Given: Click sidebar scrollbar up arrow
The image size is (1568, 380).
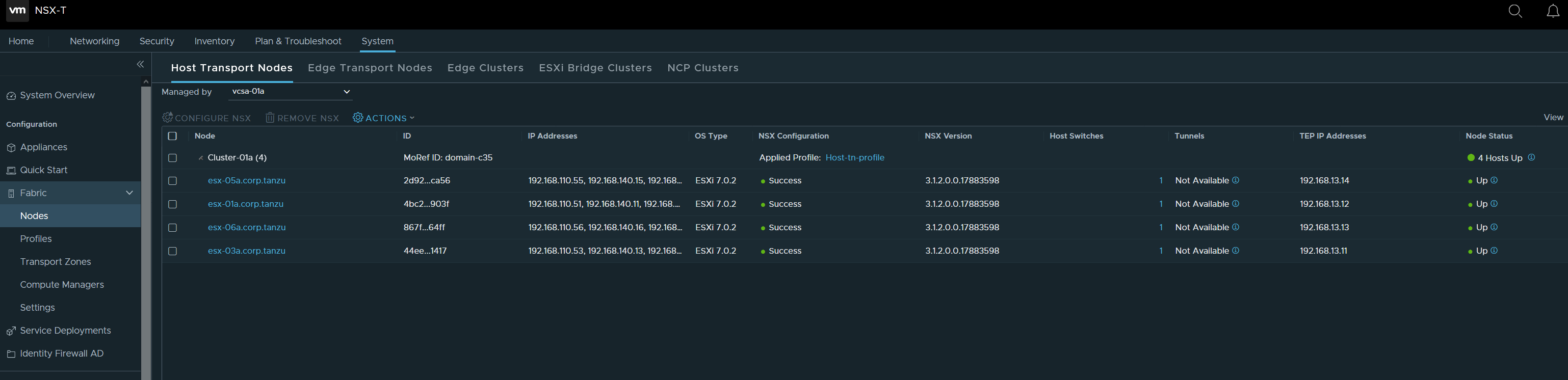Looking at the screenshot, I should click(146, 81).
